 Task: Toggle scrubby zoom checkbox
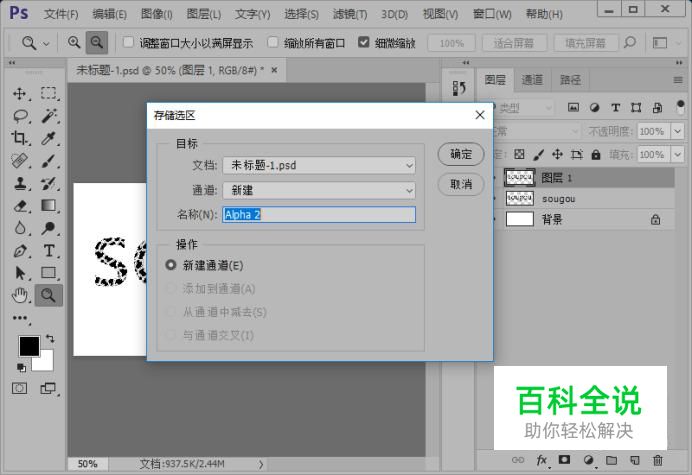[364, 42]
